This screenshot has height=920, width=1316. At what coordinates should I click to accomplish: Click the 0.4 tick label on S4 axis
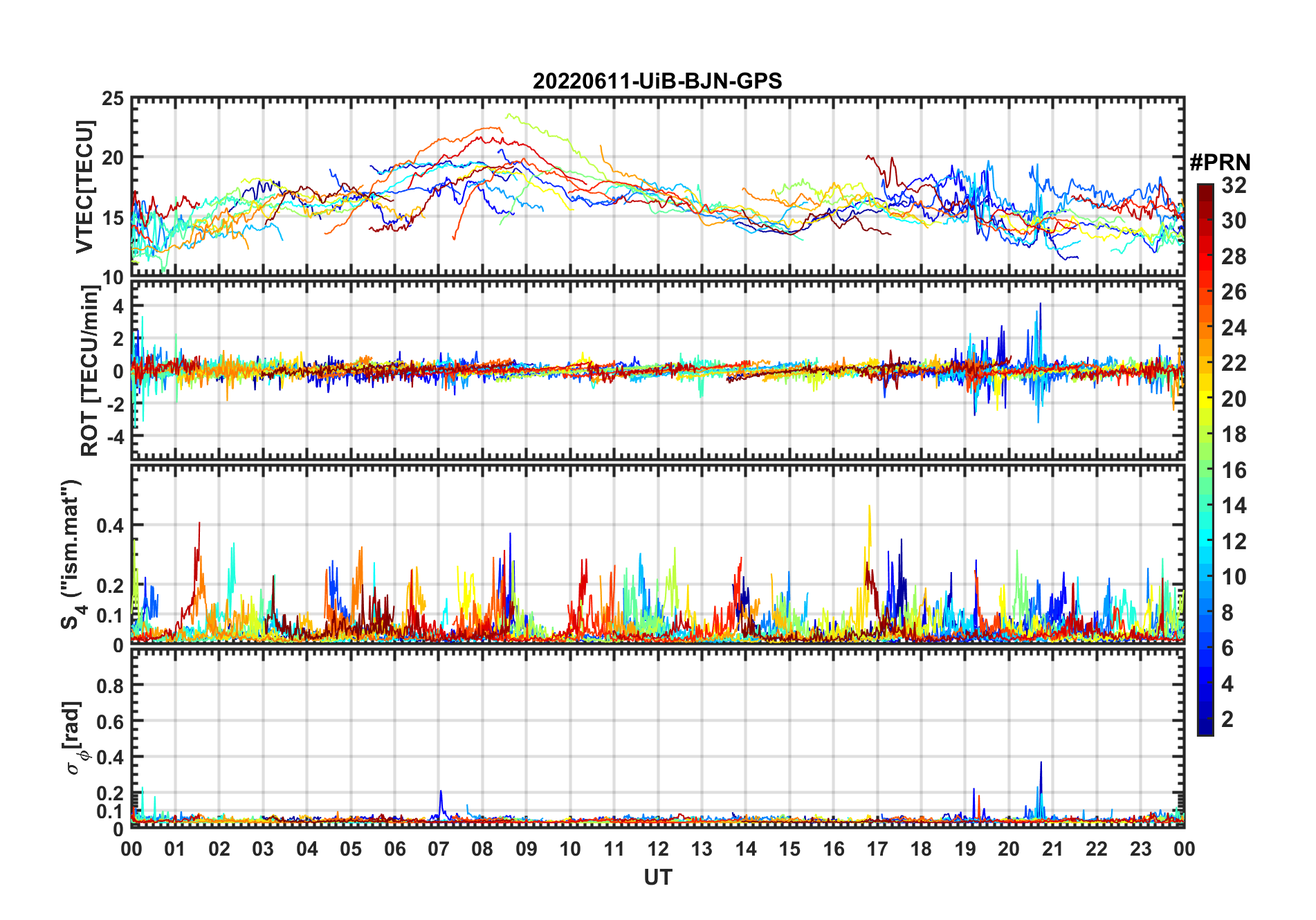click(111, 526)
